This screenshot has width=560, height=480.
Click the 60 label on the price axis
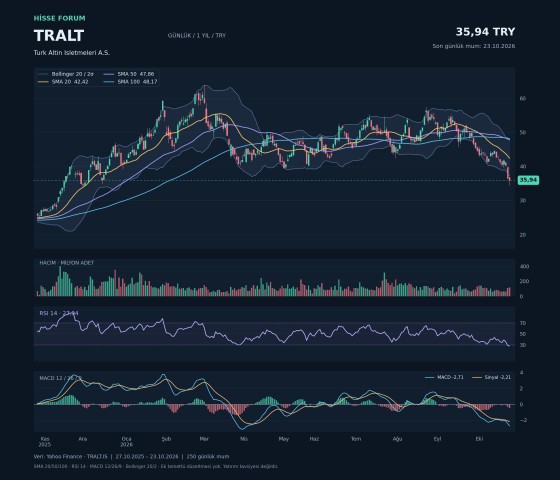click(x=522, y=98)
